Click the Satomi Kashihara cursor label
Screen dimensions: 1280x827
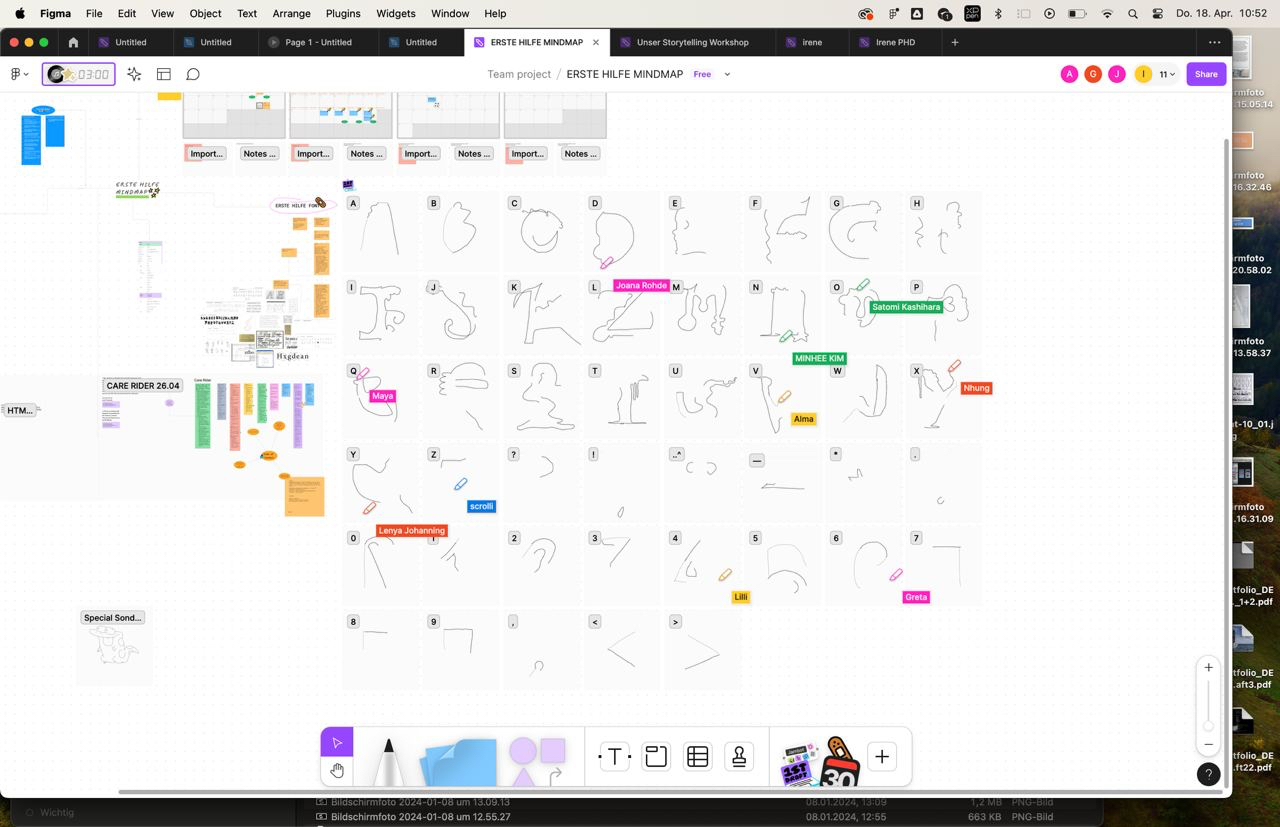tap(906, 307)
